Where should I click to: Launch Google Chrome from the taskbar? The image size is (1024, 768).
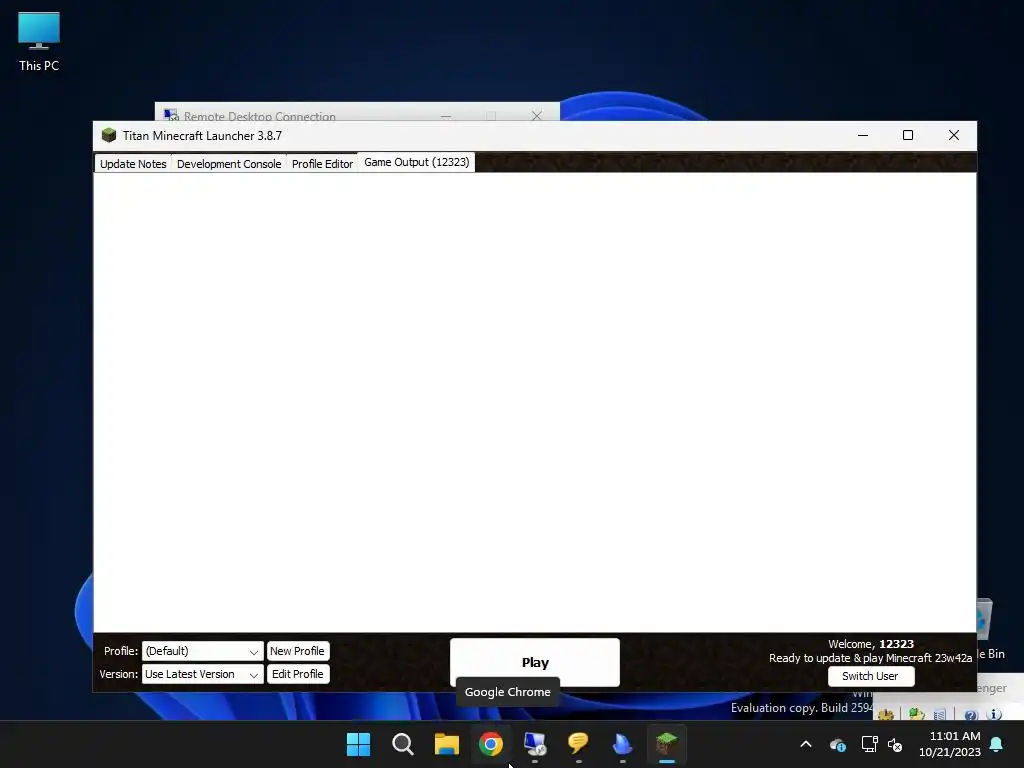click(x=490, y=744)
